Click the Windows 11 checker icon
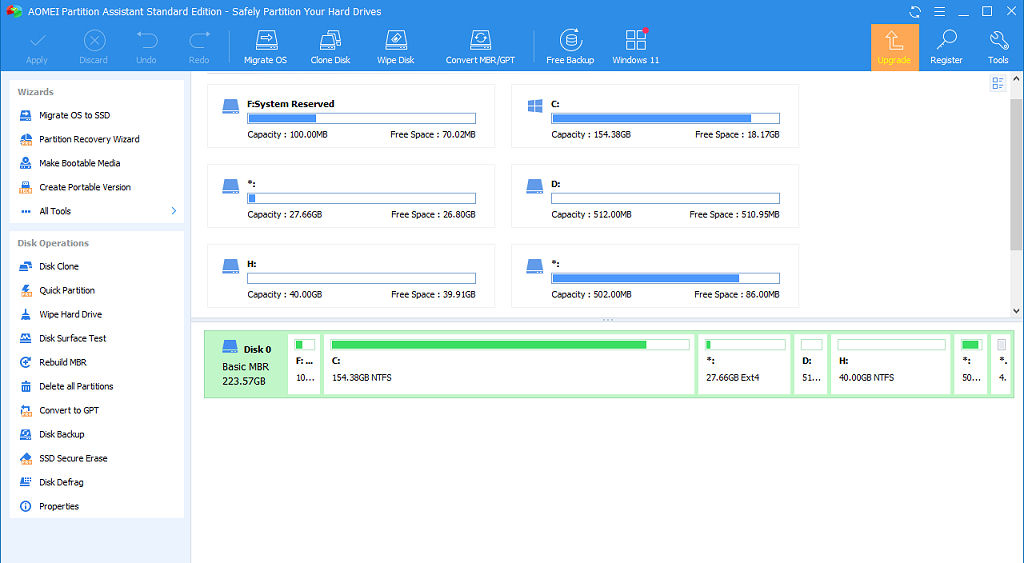The image size is (1024, 563). 635,40
